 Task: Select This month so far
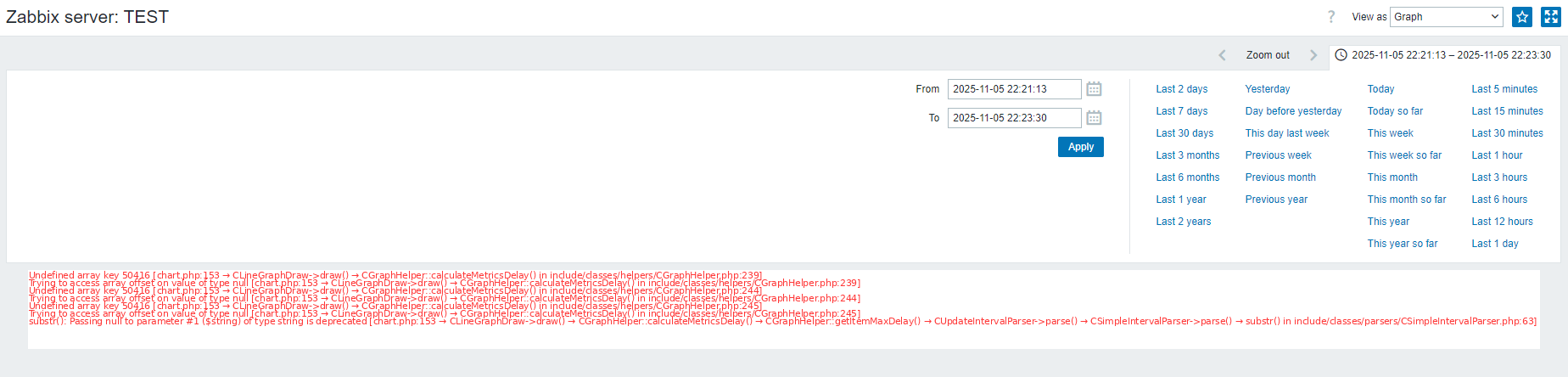pyautogui.click(x=1406, y=200)
